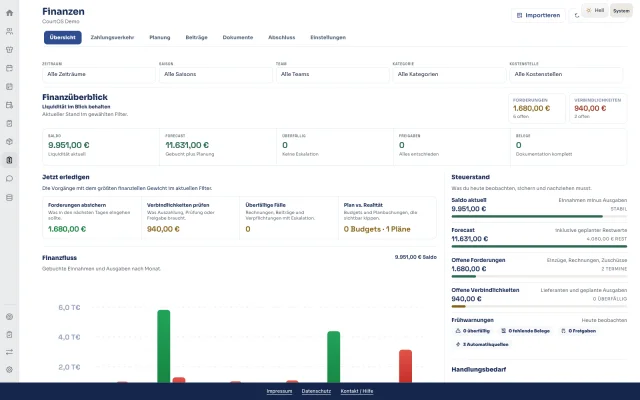Click the database stack icon in sidebar
The image size is (640, 400).
9,198
